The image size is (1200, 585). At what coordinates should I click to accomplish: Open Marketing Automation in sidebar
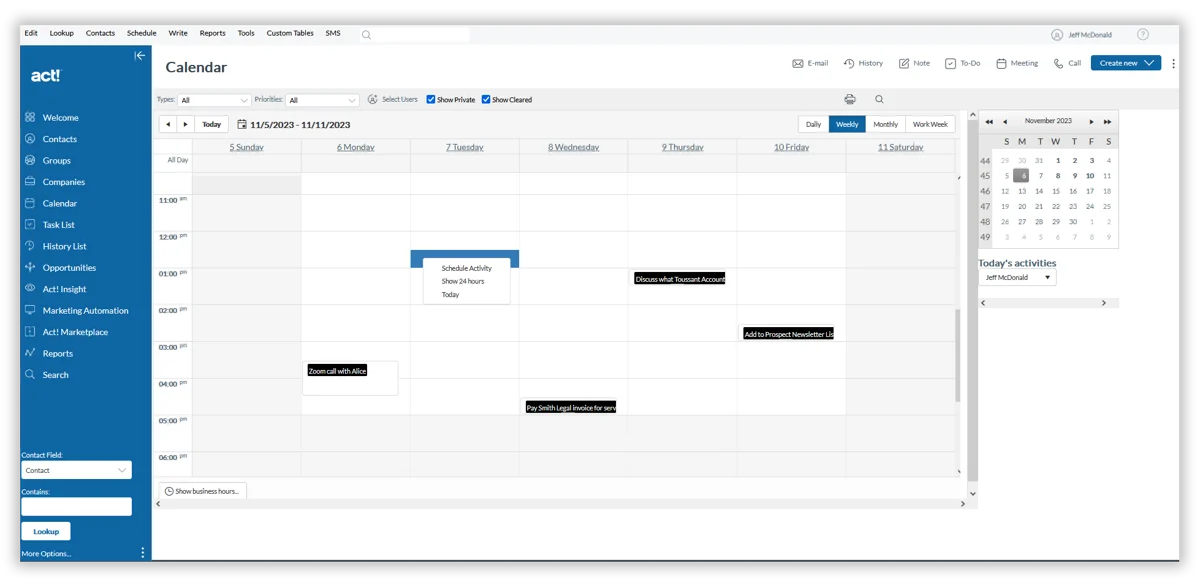point(85,311)
